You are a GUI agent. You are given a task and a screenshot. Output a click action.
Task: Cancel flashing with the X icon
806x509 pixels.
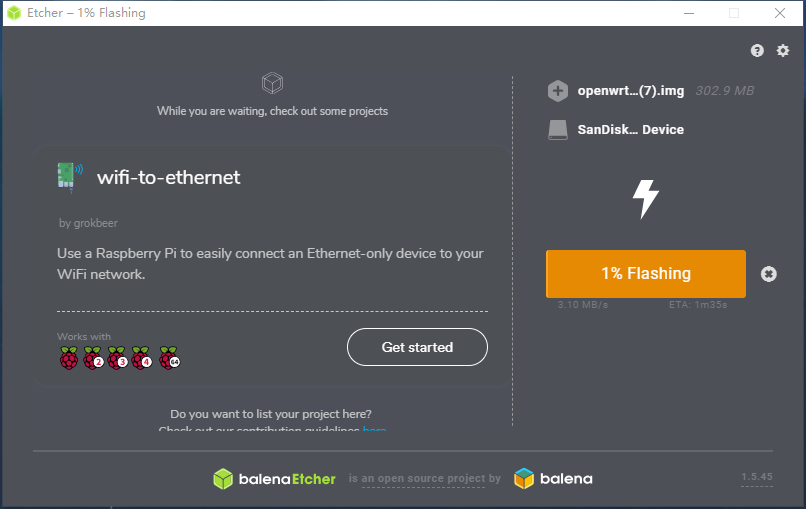[x=768, y=274]
